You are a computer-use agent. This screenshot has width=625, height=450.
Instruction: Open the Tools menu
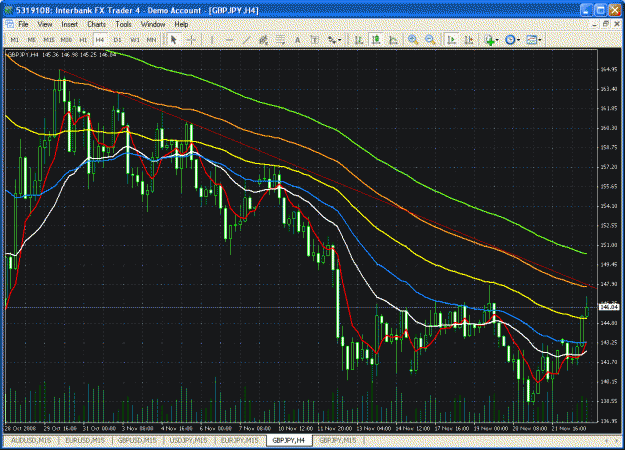123,24
